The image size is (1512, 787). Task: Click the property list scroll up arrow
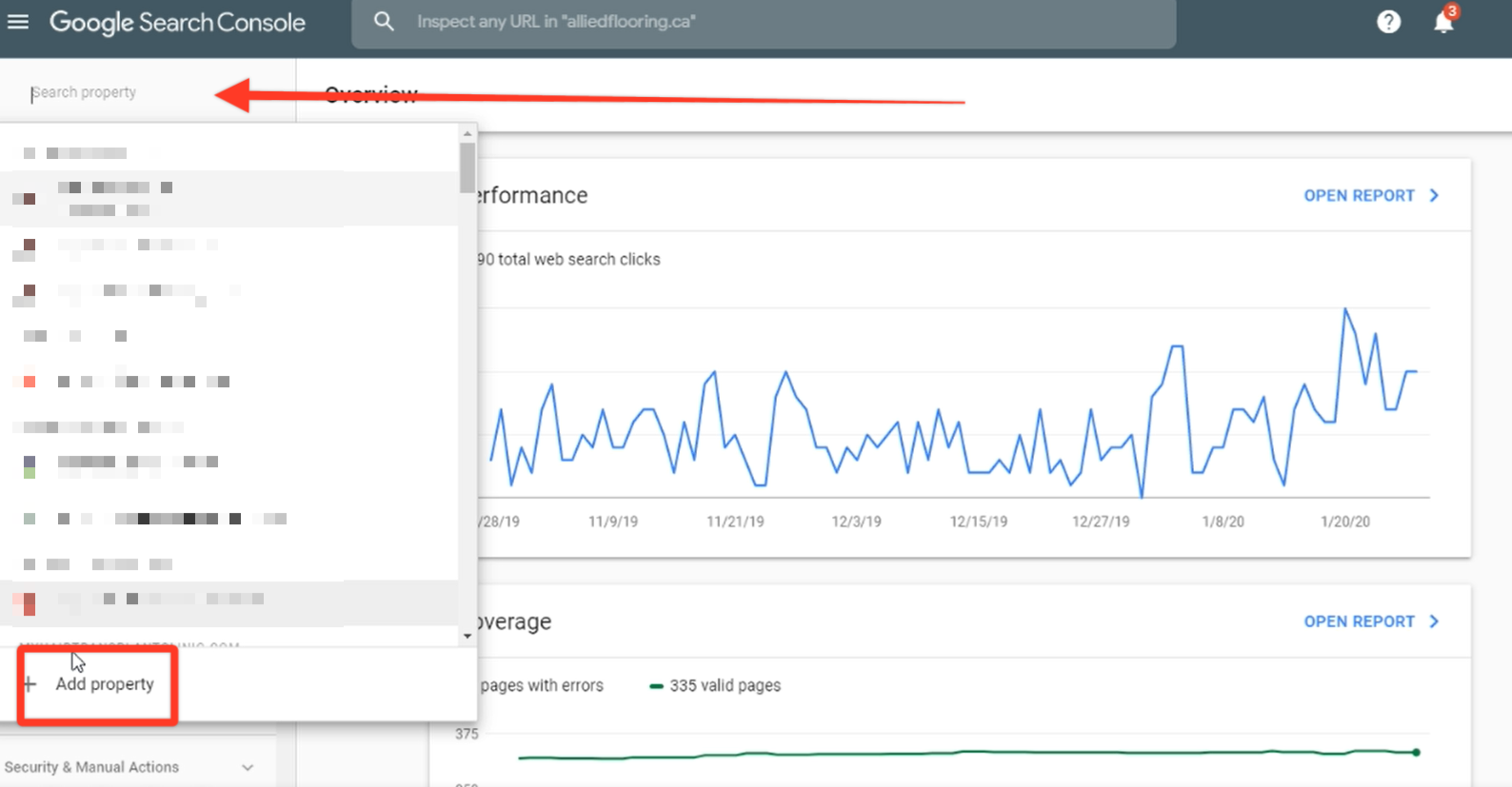(468, 134)
